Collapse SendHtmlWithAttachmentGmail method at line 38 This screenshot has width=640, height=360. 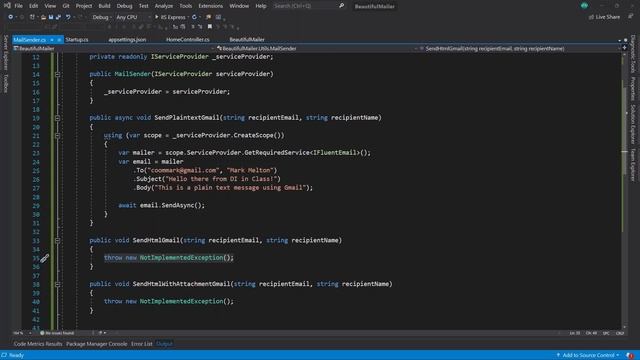[57, 284]
